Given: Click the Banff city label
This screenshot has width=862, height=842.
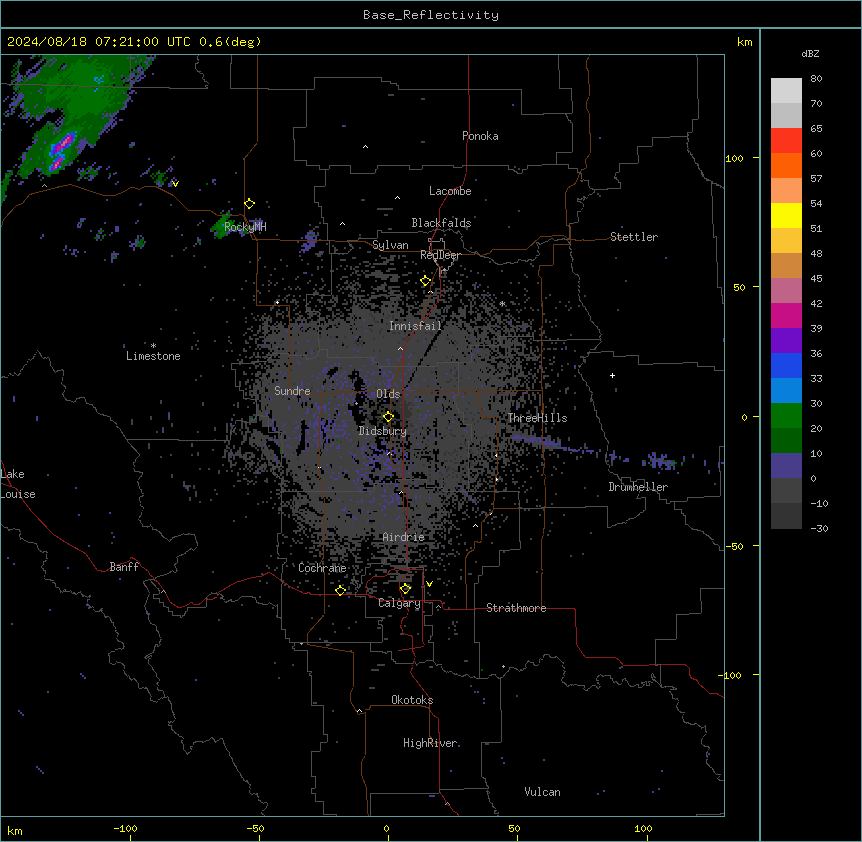Looking at the screenshot, I should coord(124,567).
